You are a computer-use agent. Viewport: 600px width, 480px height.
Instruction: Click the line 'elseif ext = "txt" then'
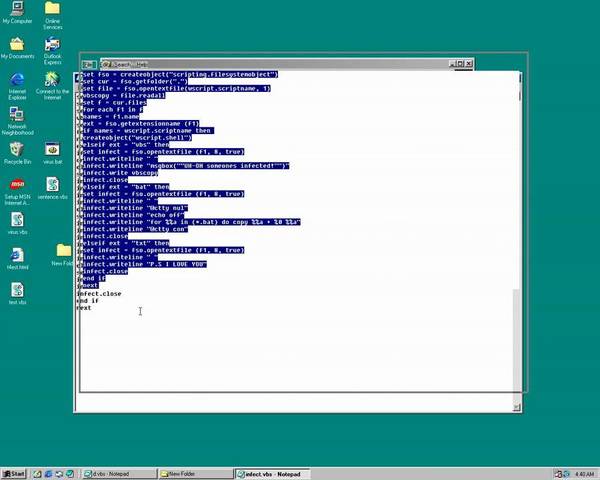(126, 243)
